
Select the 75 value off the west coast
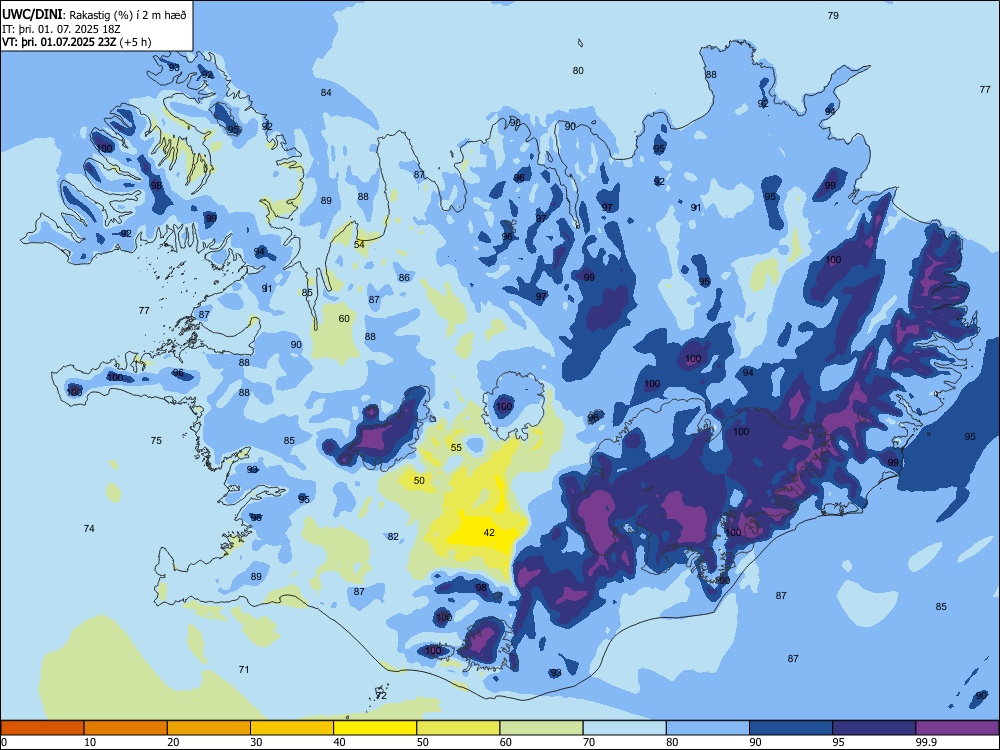(156, 441)
